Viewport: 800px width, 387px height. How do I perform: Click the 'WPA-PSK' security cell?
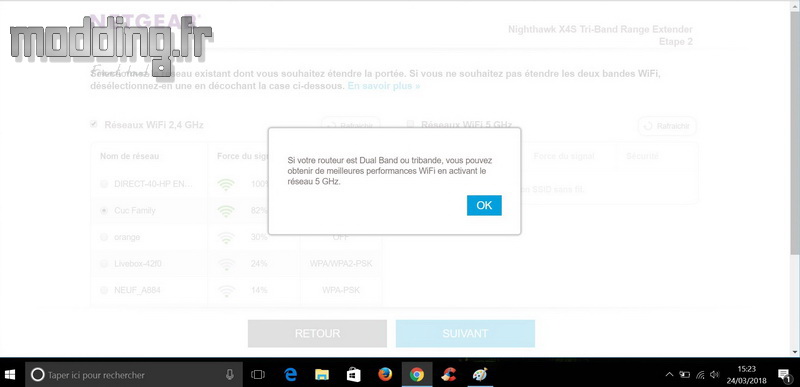tap(341, 290)
